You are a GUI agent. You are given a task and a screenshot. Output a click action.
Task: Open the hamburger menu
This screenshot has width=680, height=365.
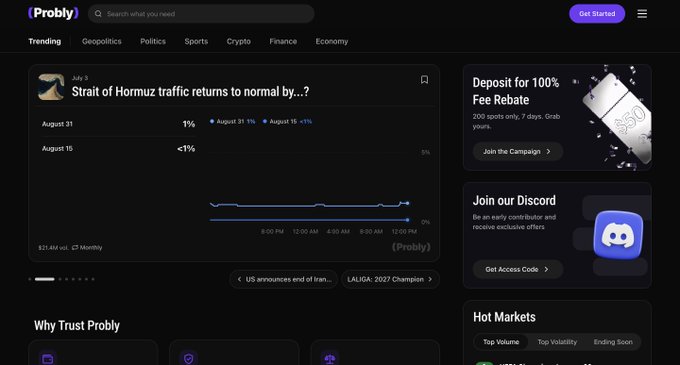pyautogui.click(x=642, y=14)
